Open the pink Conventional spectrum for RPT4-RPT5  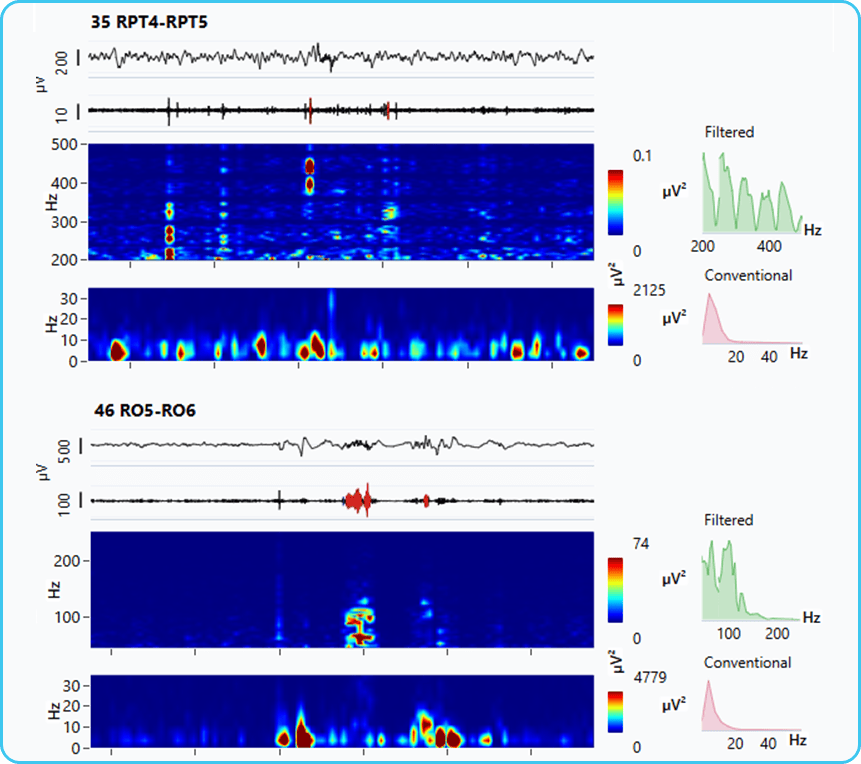click(752, 319)
